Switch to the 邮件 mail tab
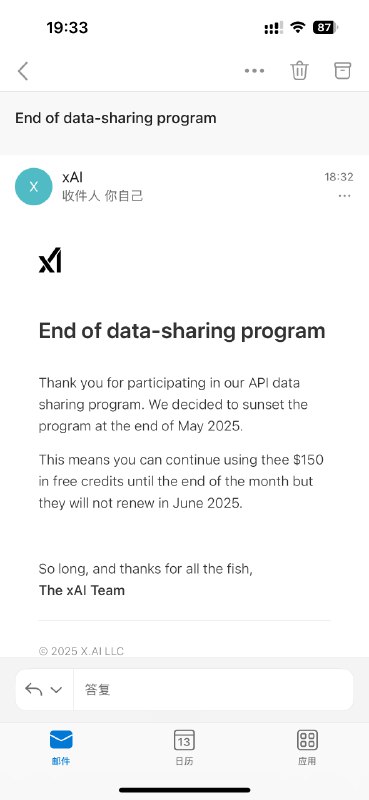Viewport: 369px width, 800px height. point(61,747)
